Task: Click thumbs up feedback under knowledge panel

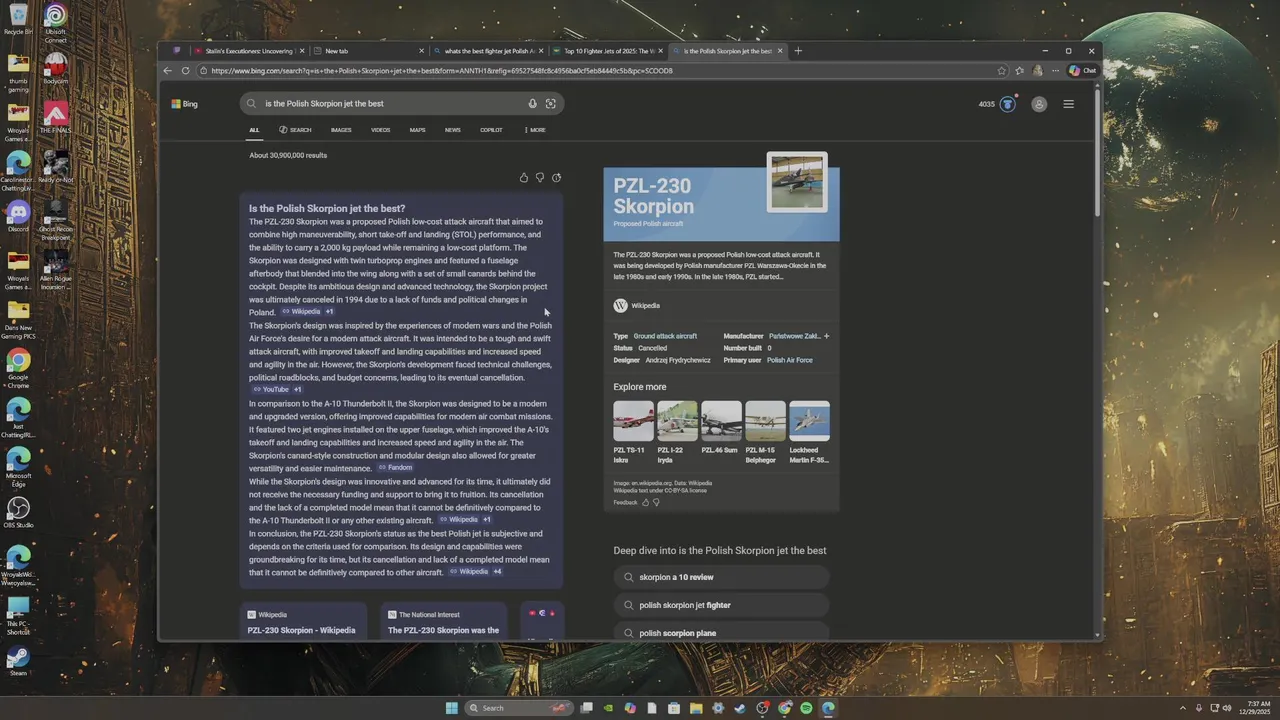Action: [645, 502]
